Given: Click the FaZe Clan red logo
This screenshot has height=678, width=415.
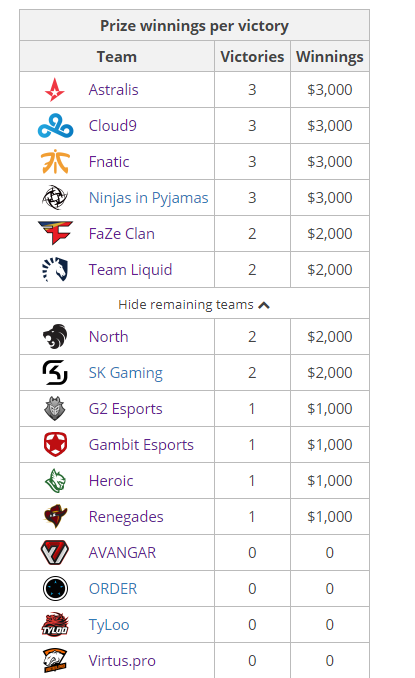Looking at the screenshot, I should point(55,233).
